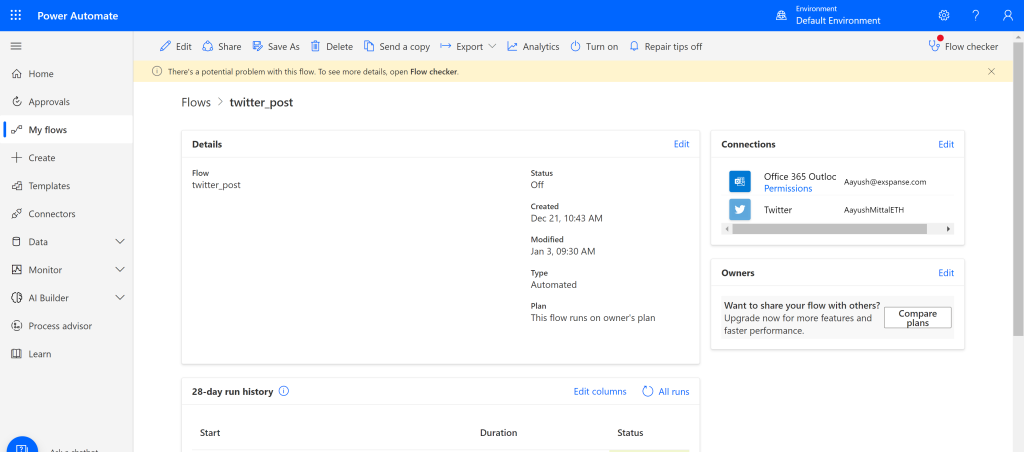Expand the AI Builder section chevron
This screenshot has height=452, width=1024.
click(x=120, y=298)
